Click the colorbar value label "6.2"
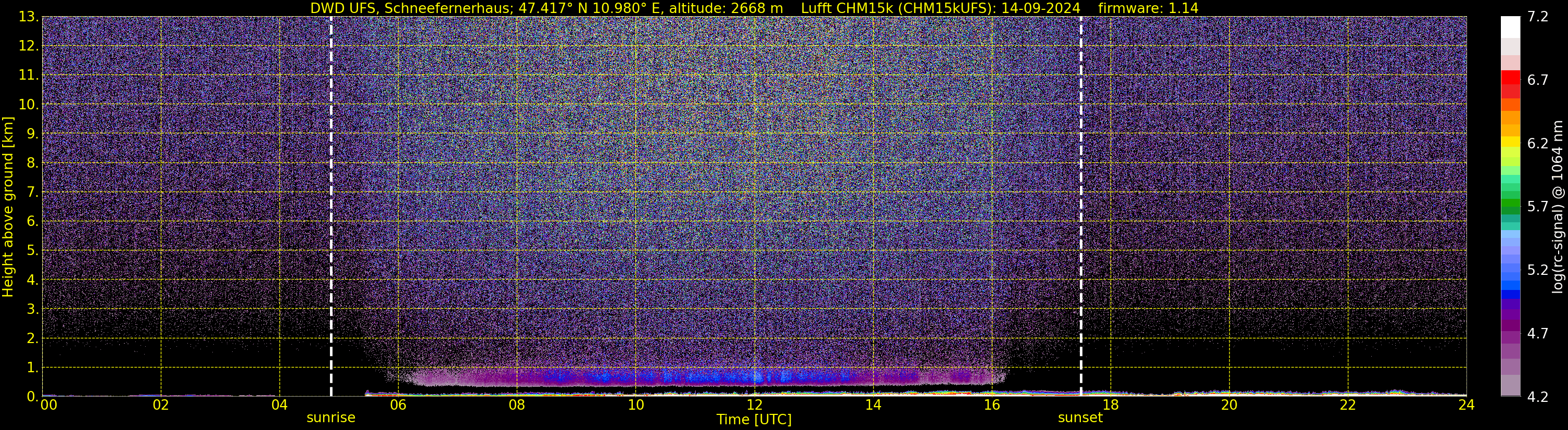This screenshot has height=430, width=1568. [1538, 144]
